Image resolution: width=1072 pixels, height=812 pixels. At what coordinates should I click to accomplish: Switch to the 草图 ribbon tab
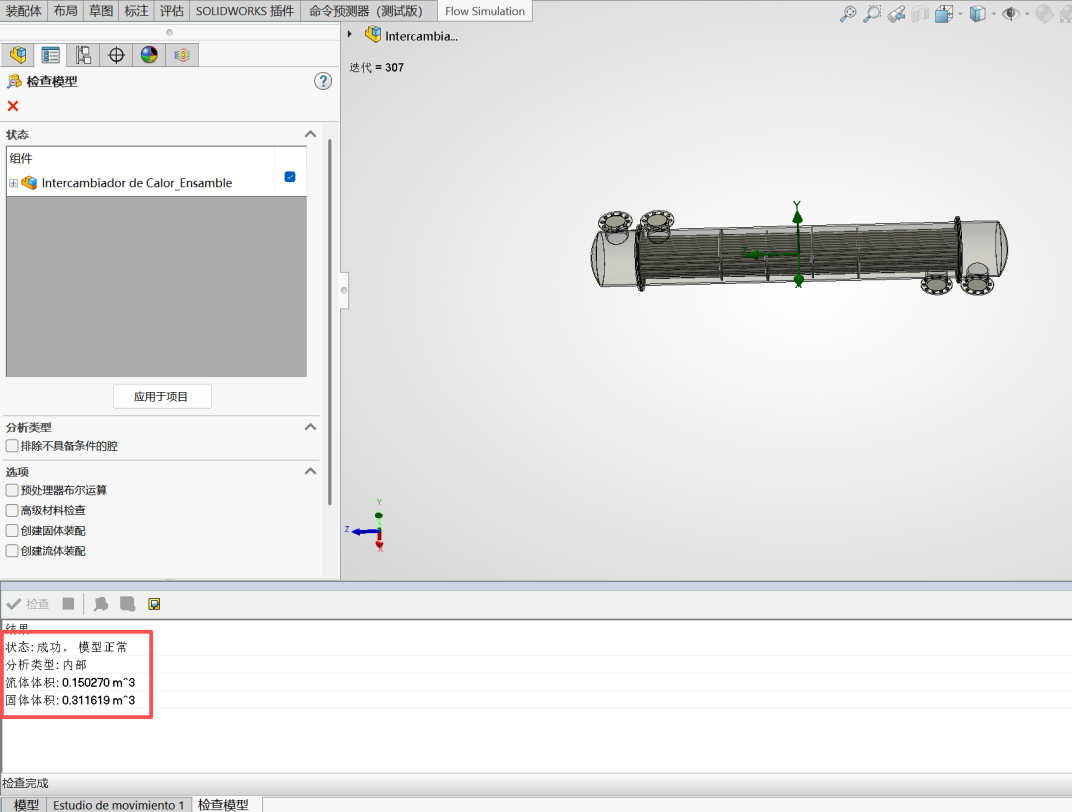[x=101, y=11]
